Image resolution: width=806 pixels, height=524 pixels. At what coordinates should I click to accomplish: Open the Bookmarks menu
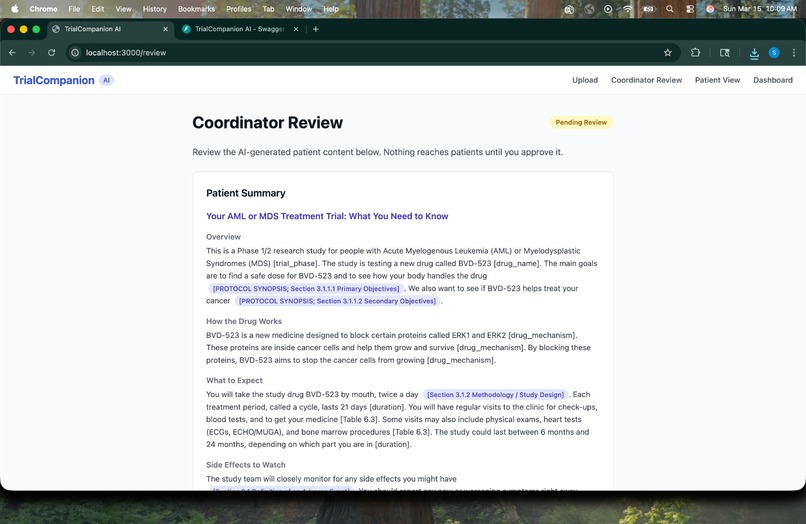[x=196, y=9]
